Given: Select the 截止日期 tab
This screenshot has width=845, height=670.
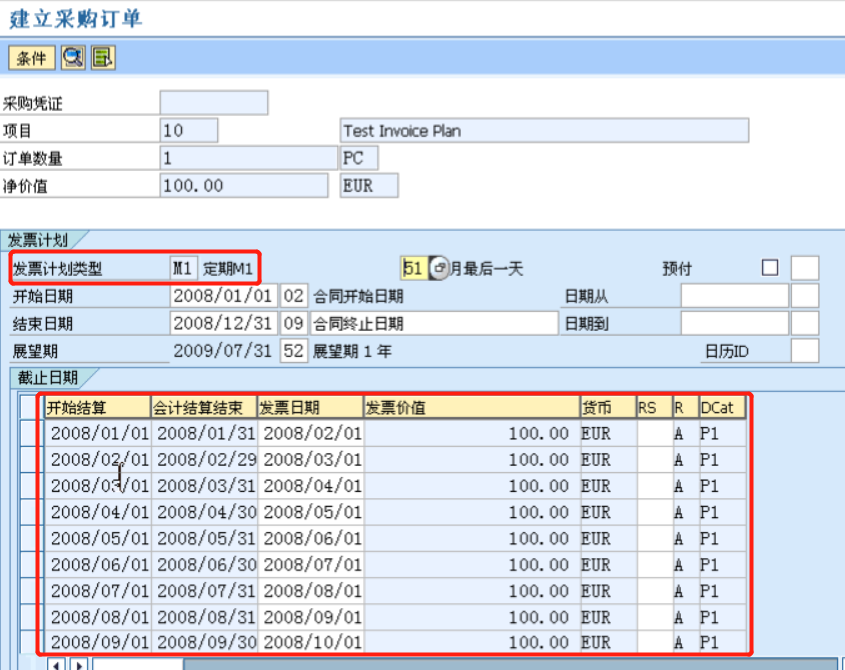Looking at the screenshot, I should point(47,378).
